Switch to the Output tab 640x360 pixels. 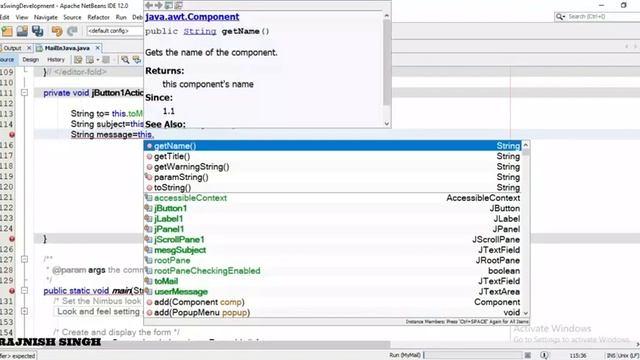[x=12, y=48]
